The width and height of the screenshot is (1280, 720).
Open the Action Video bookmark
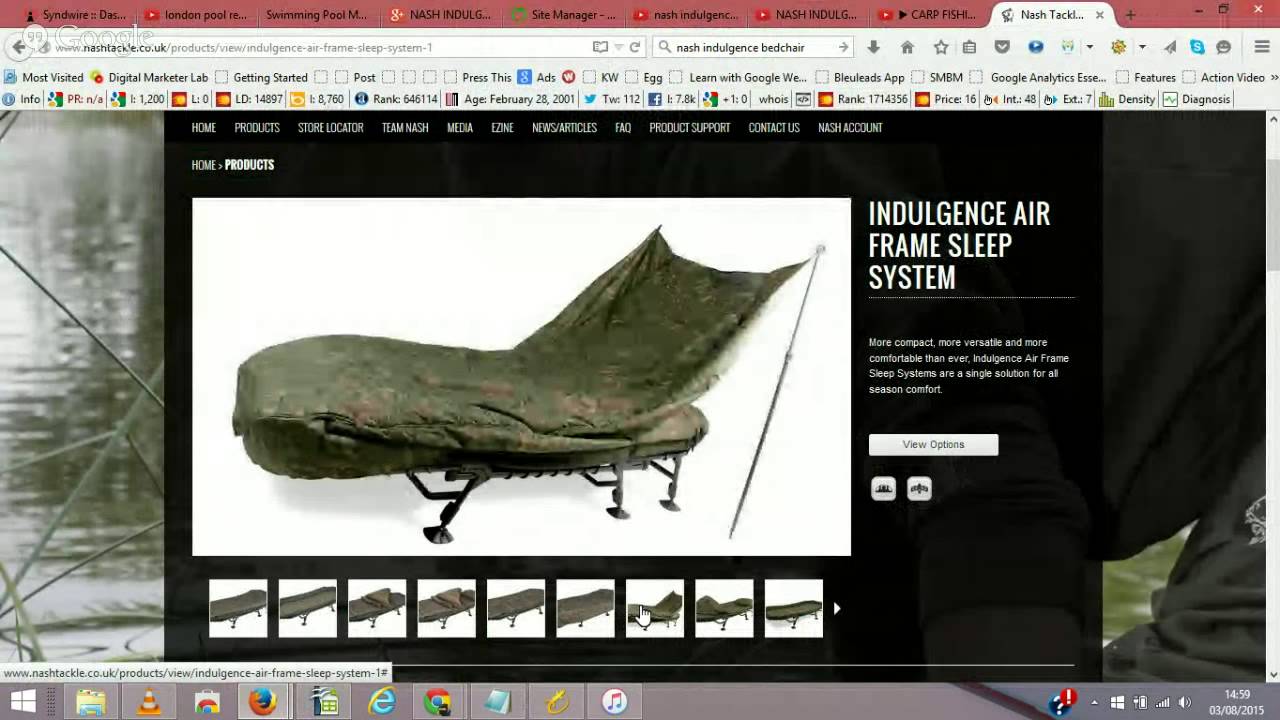1223,77
